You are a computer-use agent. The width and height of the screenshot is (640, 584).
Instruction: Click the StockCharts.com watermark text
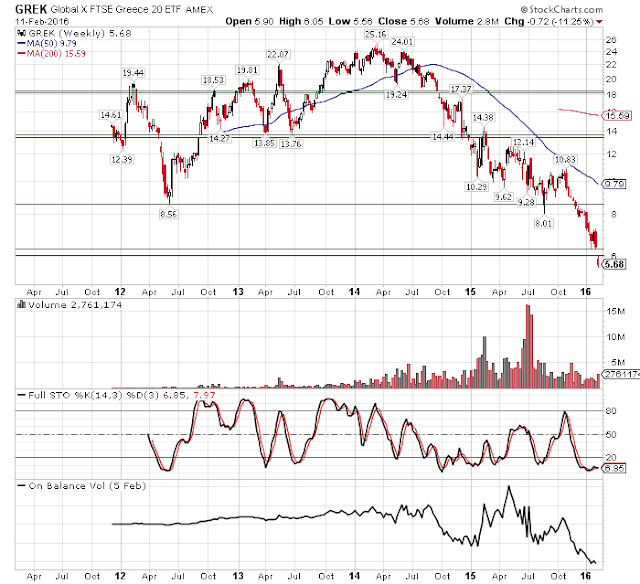click(562, 9)
